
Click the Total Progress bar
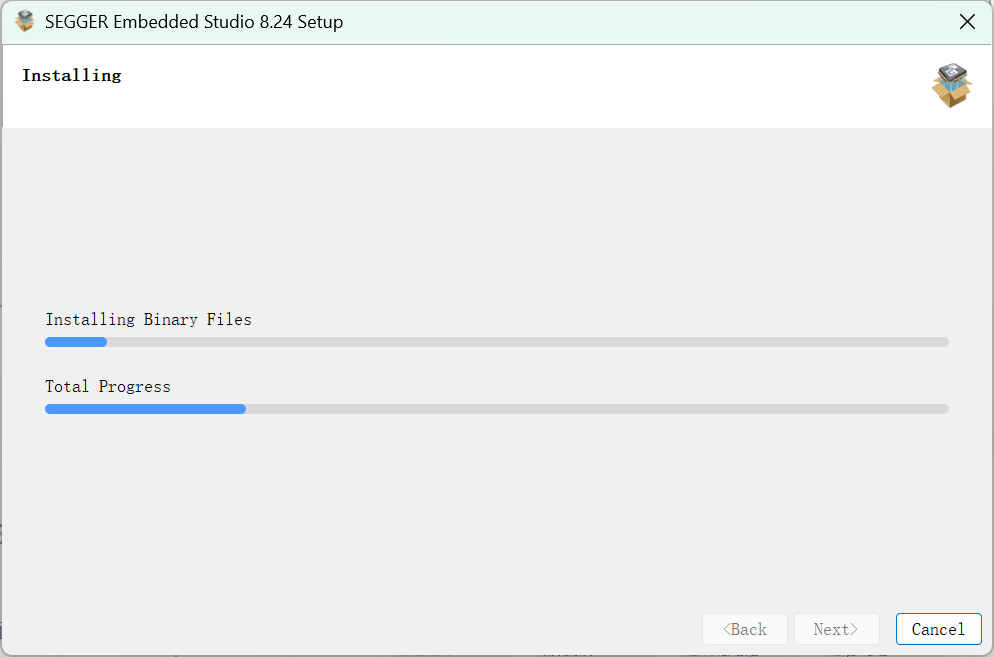pos(496,408)
